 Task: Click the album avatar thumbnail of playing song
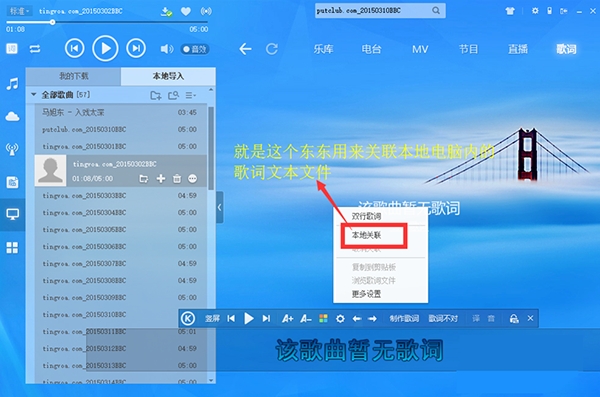pos(50,171)
